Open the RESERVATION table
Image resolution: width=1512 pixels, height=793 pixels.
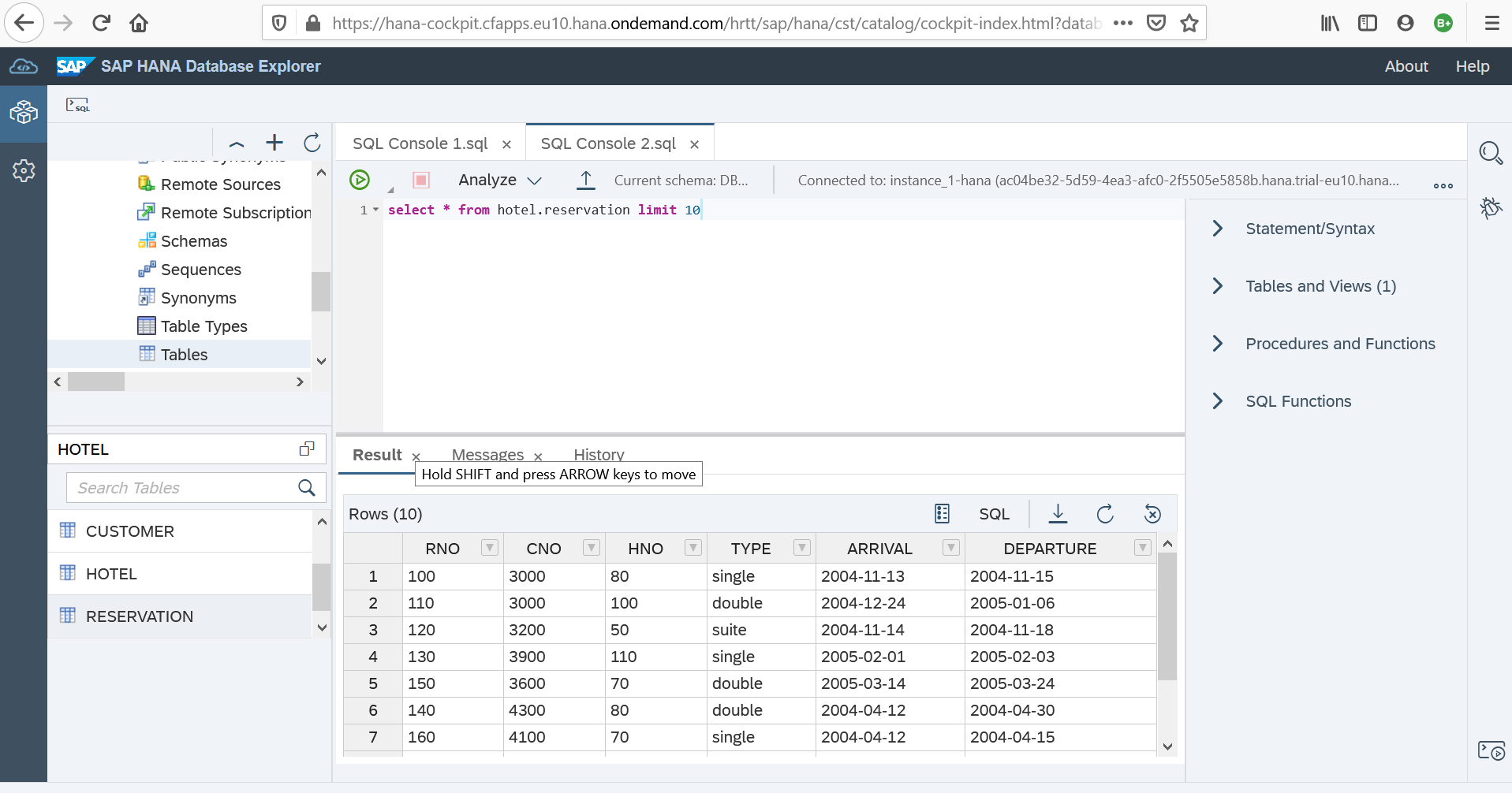181,616
